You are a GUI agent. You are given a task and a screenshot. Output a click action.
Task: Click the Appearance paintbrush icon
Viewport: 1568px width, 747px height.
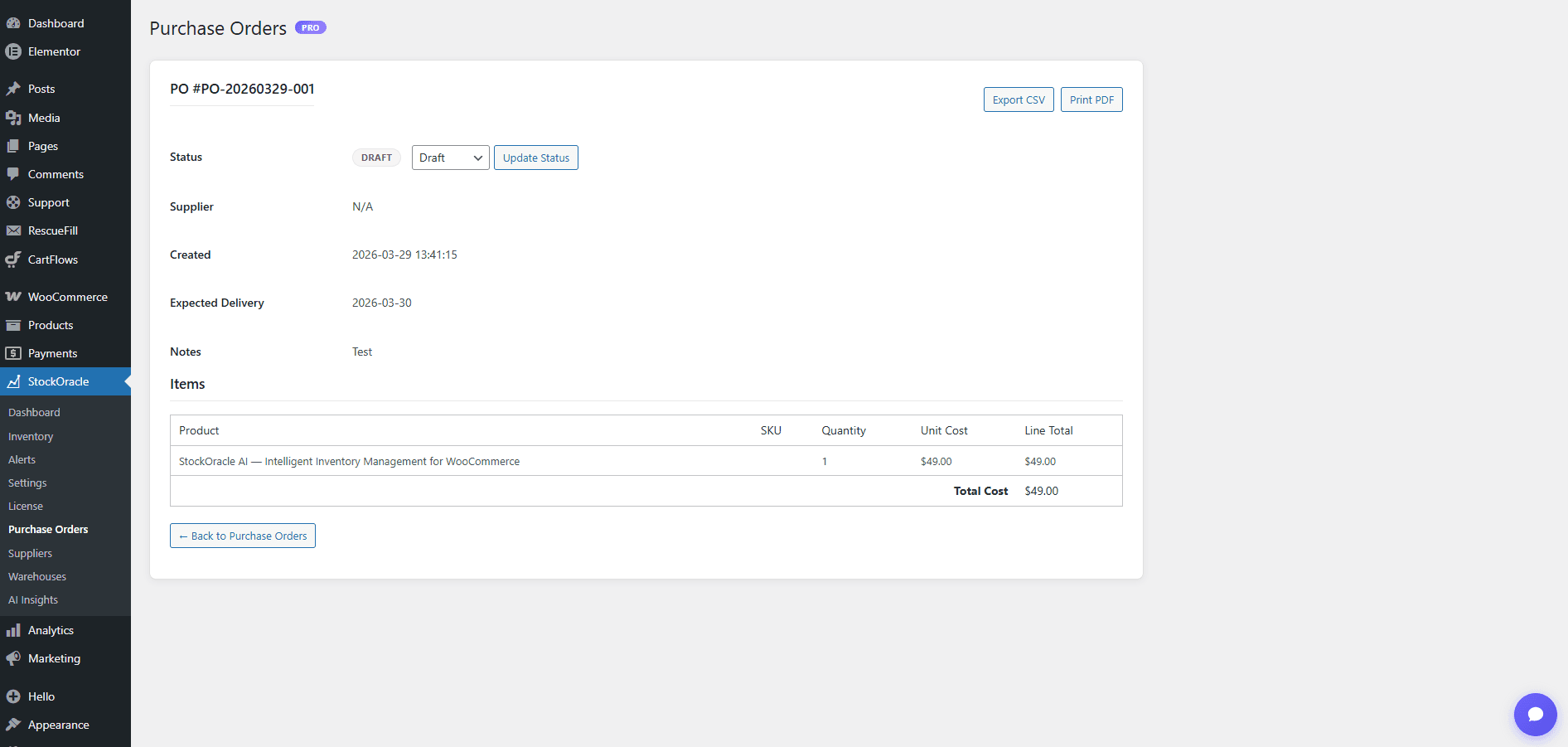click(x=13, y=725)
